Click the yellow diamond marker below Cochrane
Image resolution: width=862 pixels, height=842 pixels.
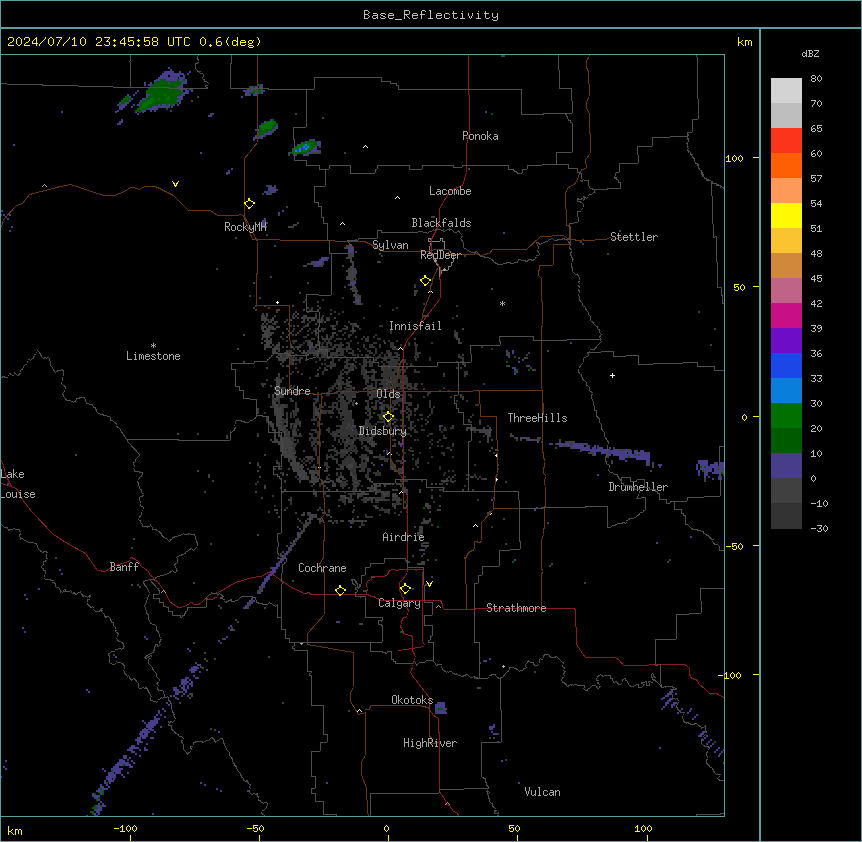tap(340, 590)
